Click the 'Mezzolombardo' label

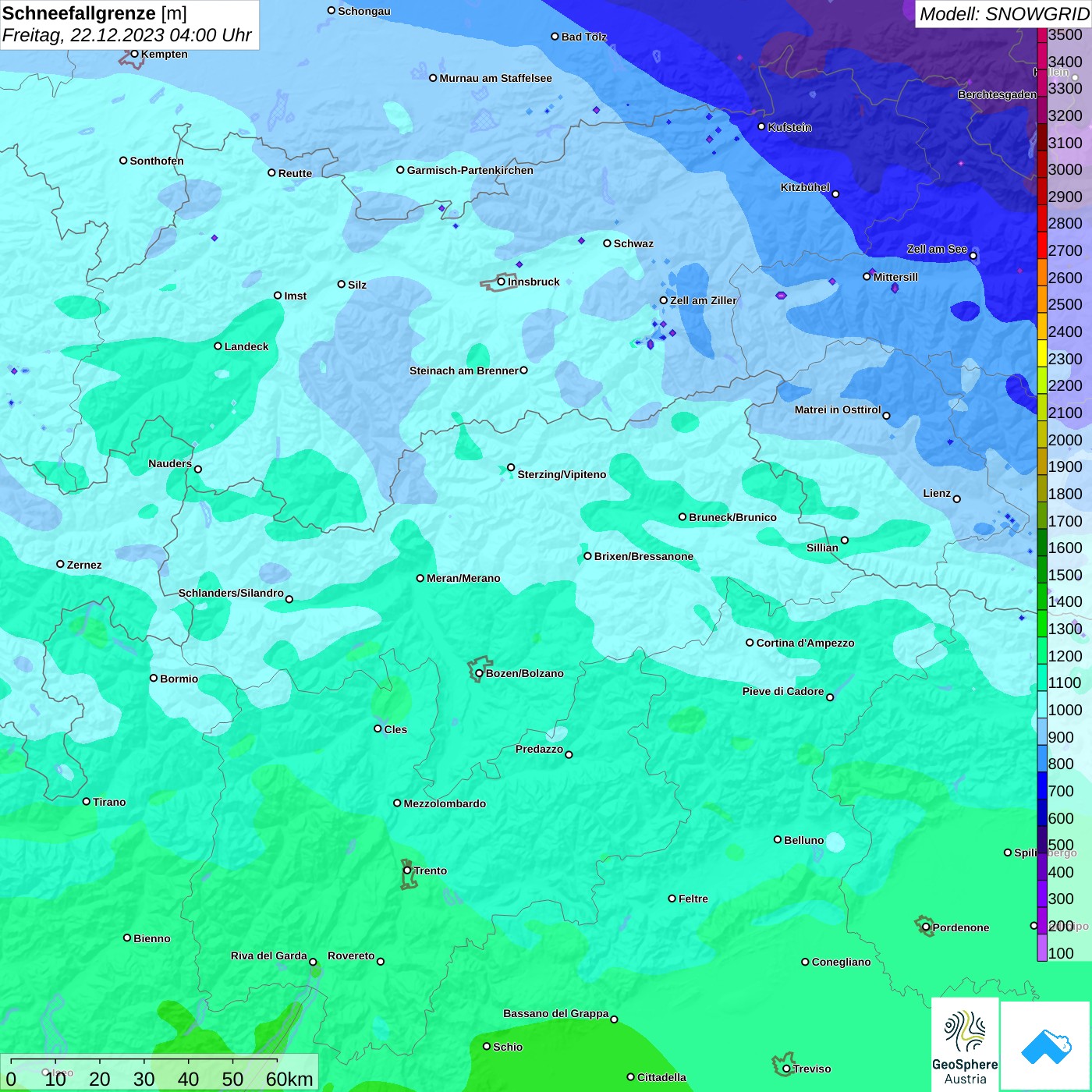[x=445, y=803]
